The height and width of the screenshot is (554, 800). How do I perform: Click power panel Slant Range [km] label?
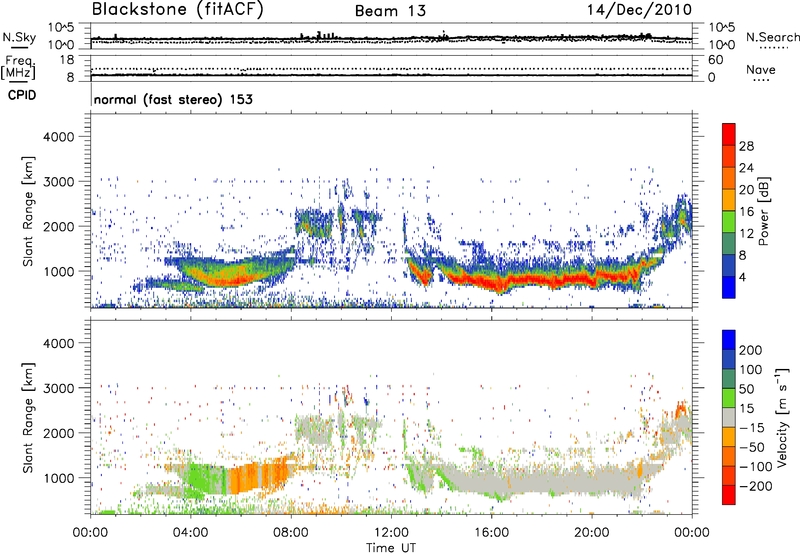(28, 211)
